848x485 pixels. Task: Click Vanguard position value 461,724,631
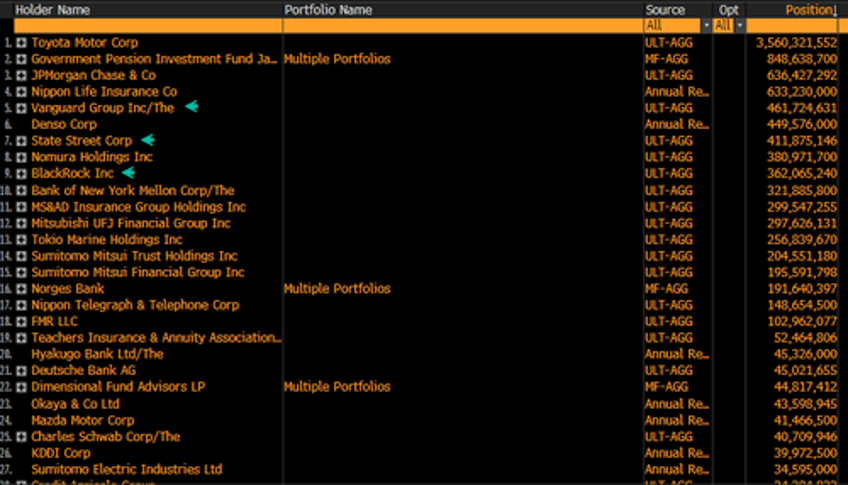pyautogui.click(x=801, y=108)
